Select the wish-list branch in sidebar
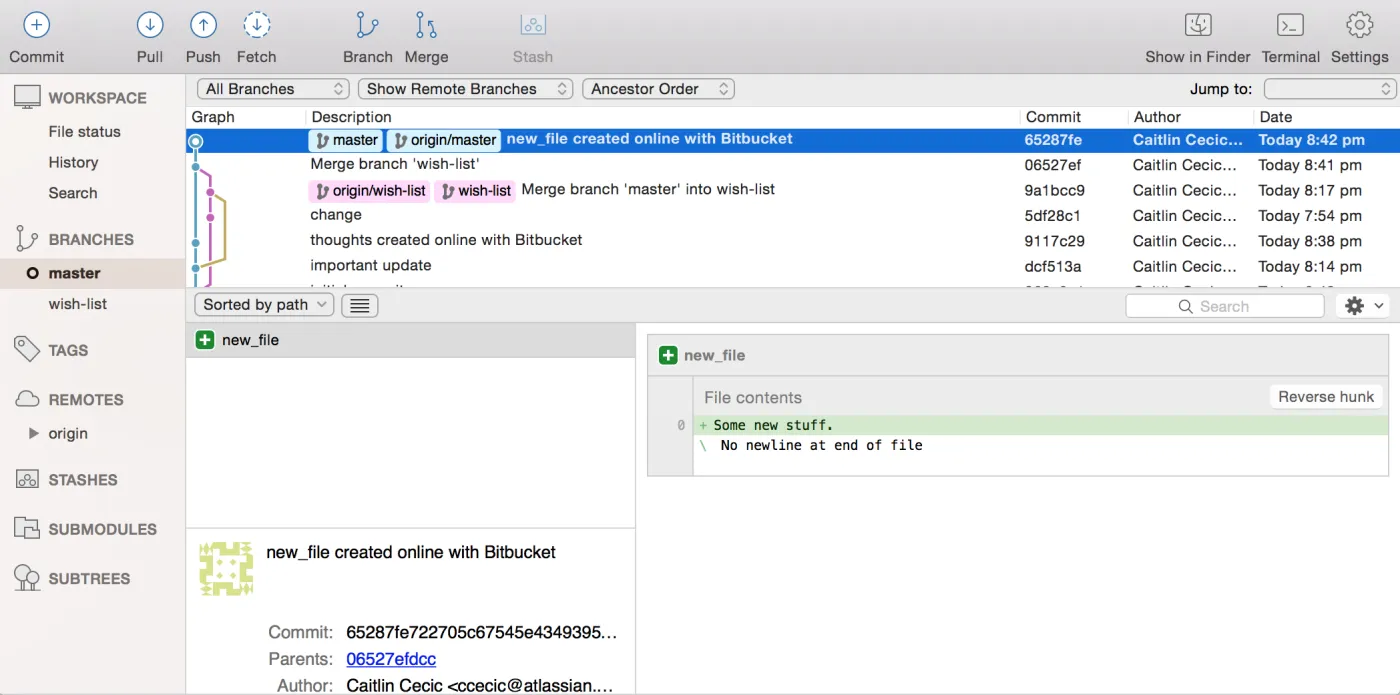The width and height of the screenshot is (1400, 695). tap(78, 304)
